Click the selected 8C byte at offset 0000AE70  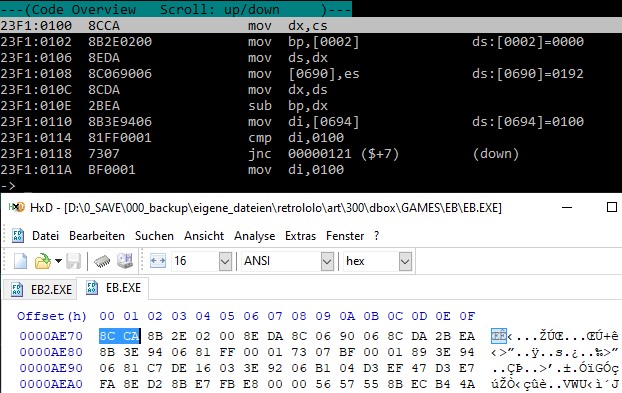click(107, 336)
